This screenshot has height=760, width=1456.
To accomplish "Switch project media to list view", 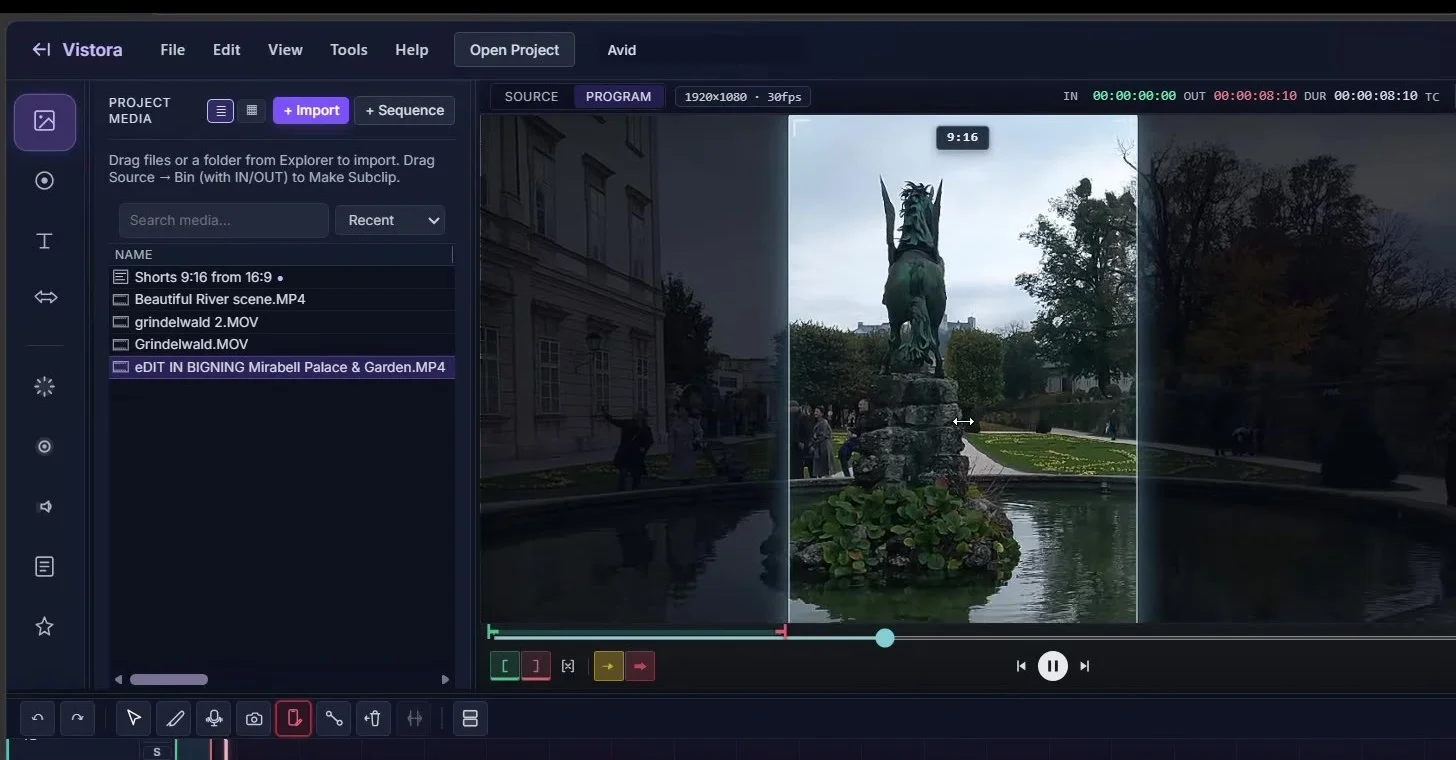I will pyautogui.click(x=220, y=110).
